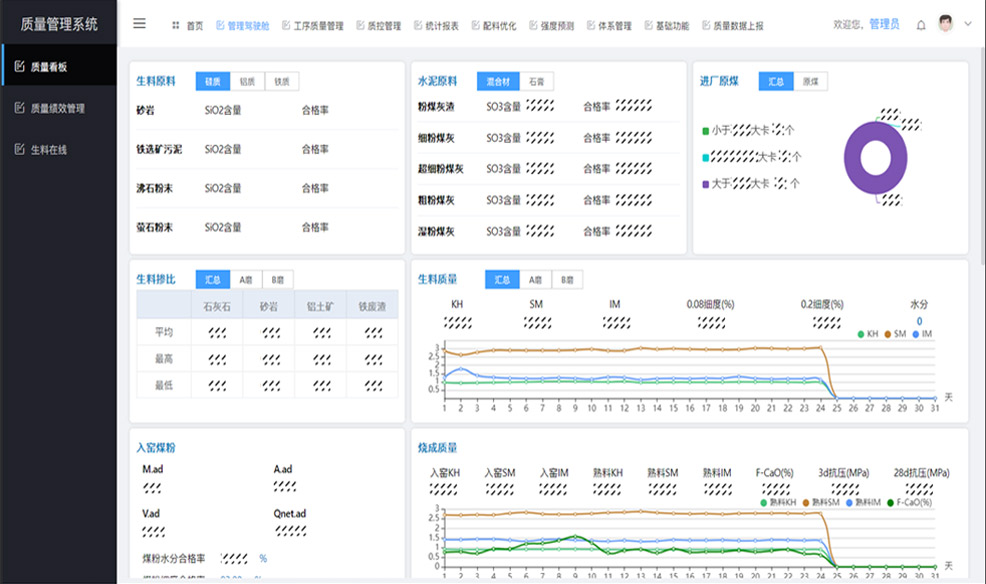
Task: Click the icon beside 统计报表
Action: click(x=417, y=26)
